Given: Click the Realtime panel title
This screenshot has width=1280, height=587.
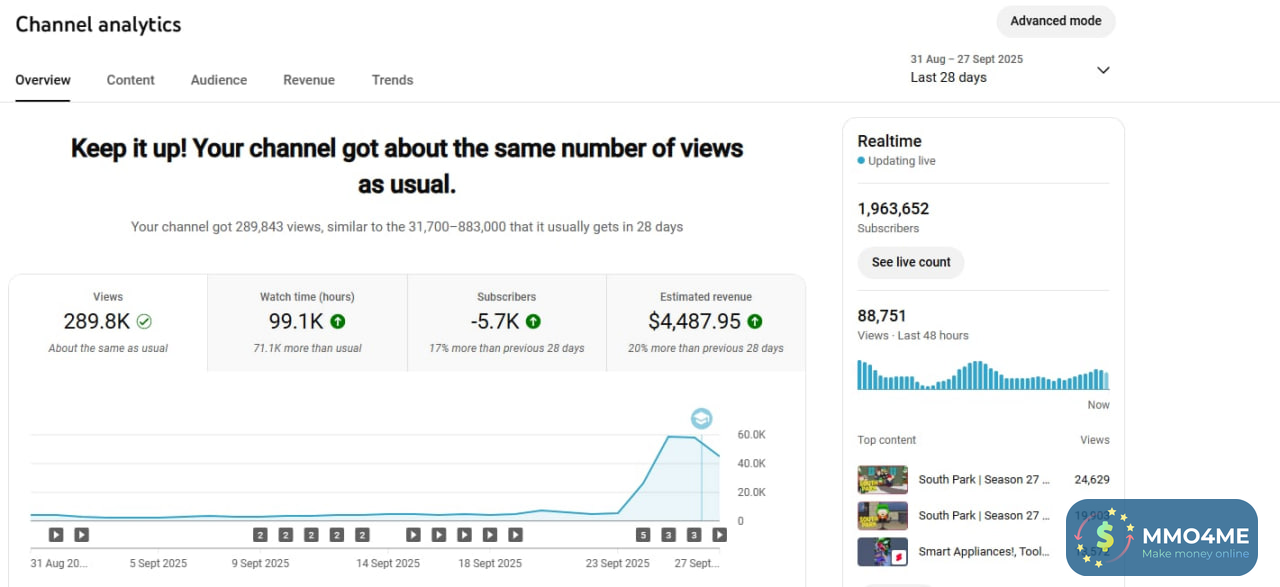Looking at the screenshot, I should (x=889, y=141).
